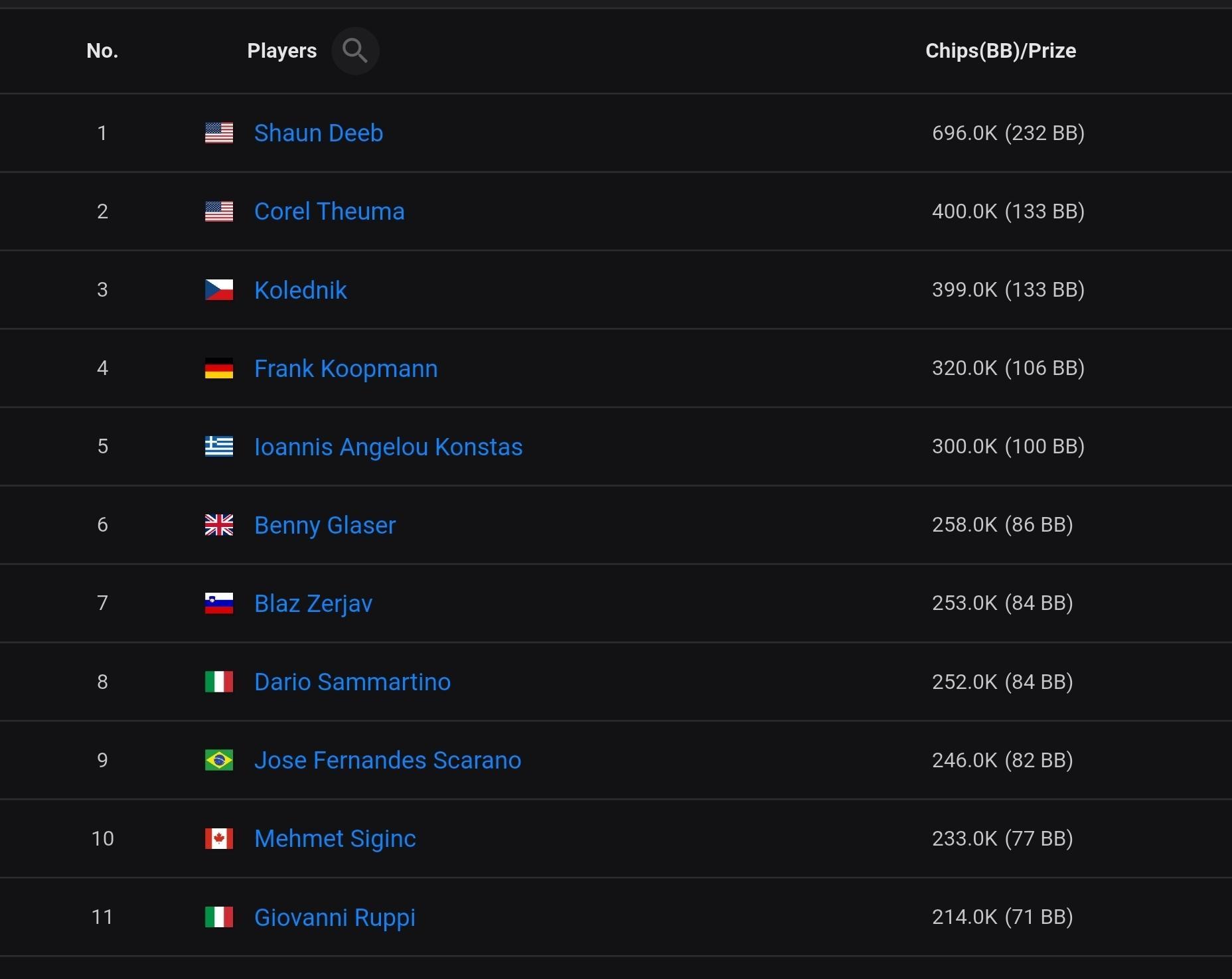Click the Brazilian flag beside Jose Fernandes Scarano
Screen dimensions: 1232x979
219,760
